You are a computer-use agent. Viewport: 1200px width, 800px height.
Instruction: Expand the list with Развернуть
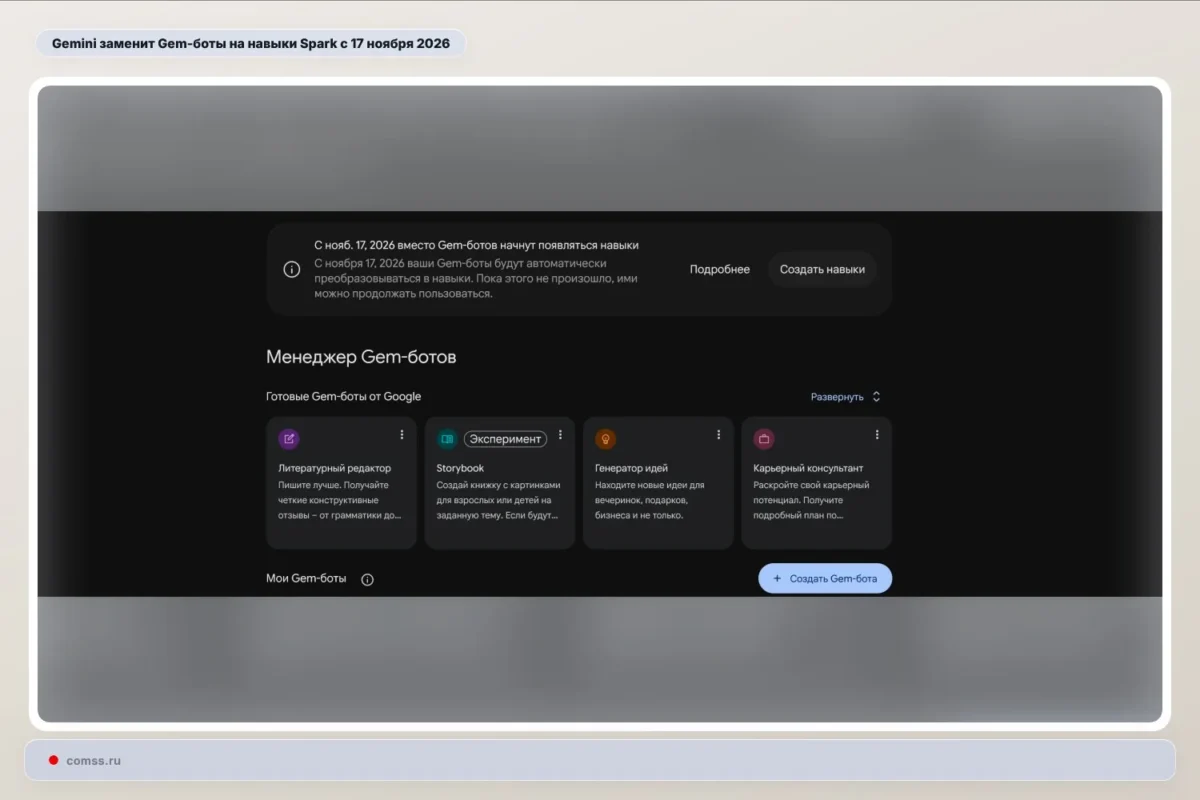(x=837, y=397)
